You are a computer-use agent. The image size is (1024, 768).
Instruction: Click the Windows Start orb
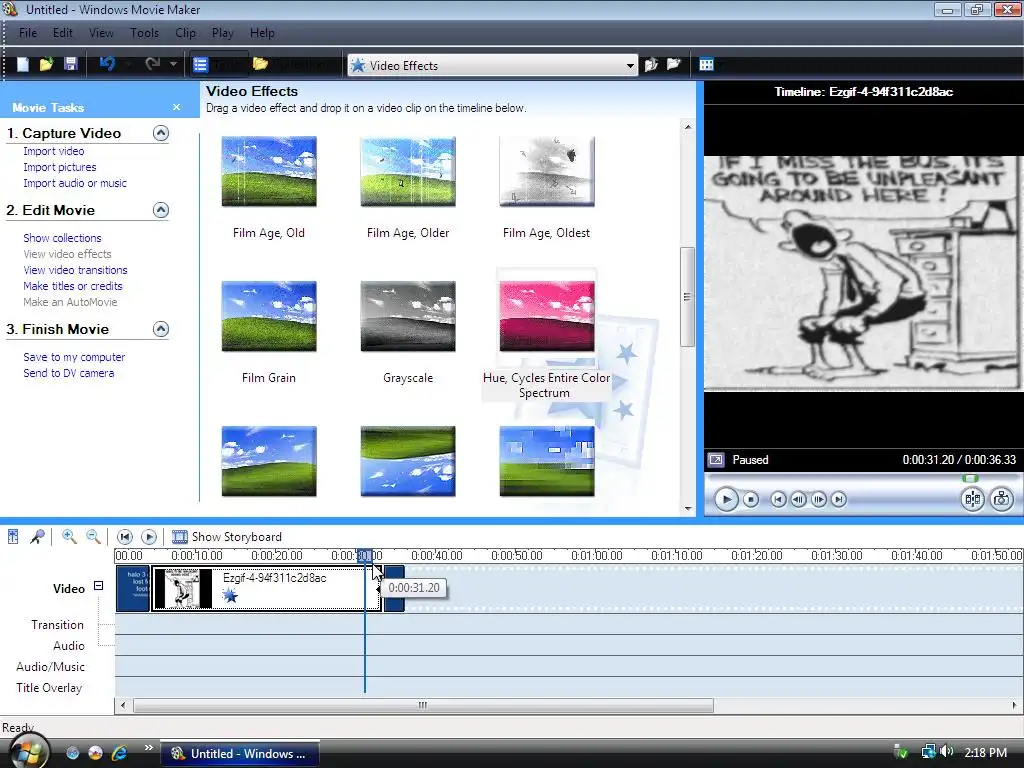(27, 750)
